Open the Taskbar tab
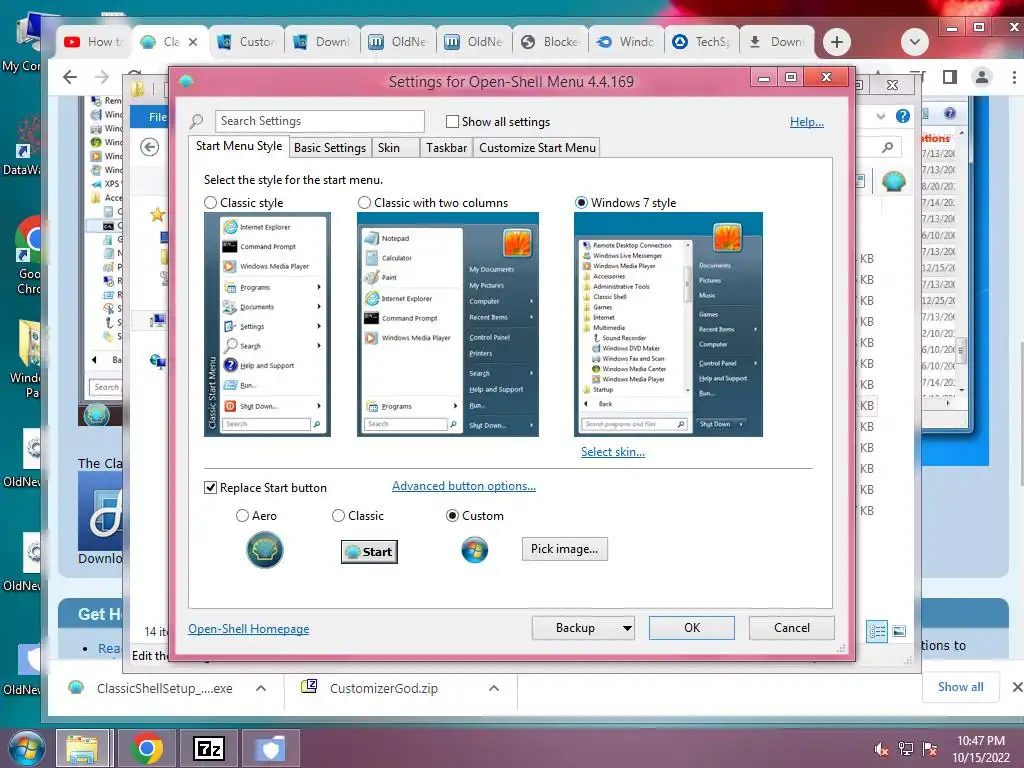Image resolution: width=1024 pixels, height=768 pixels. coord(446,148)
